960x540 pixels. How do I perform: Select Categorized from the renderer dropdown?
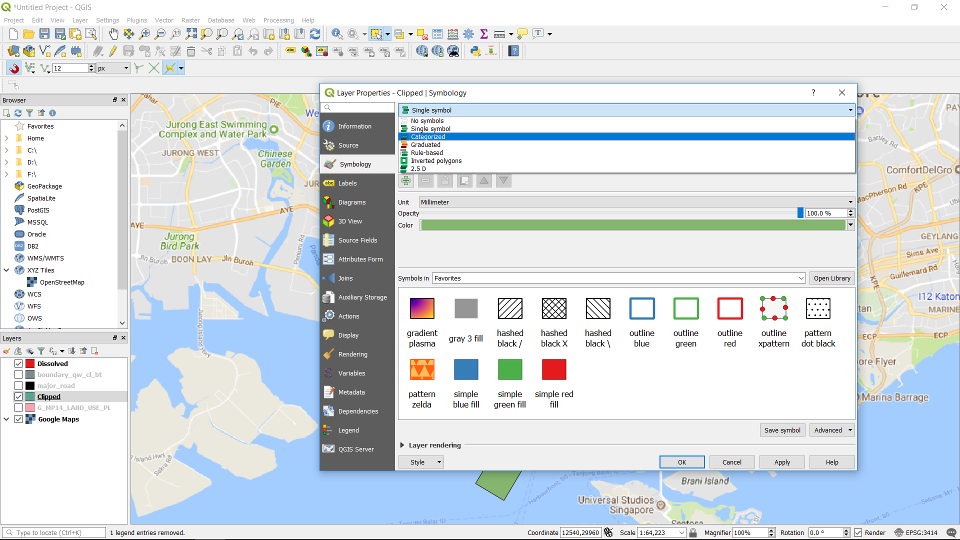click(428, 137)
